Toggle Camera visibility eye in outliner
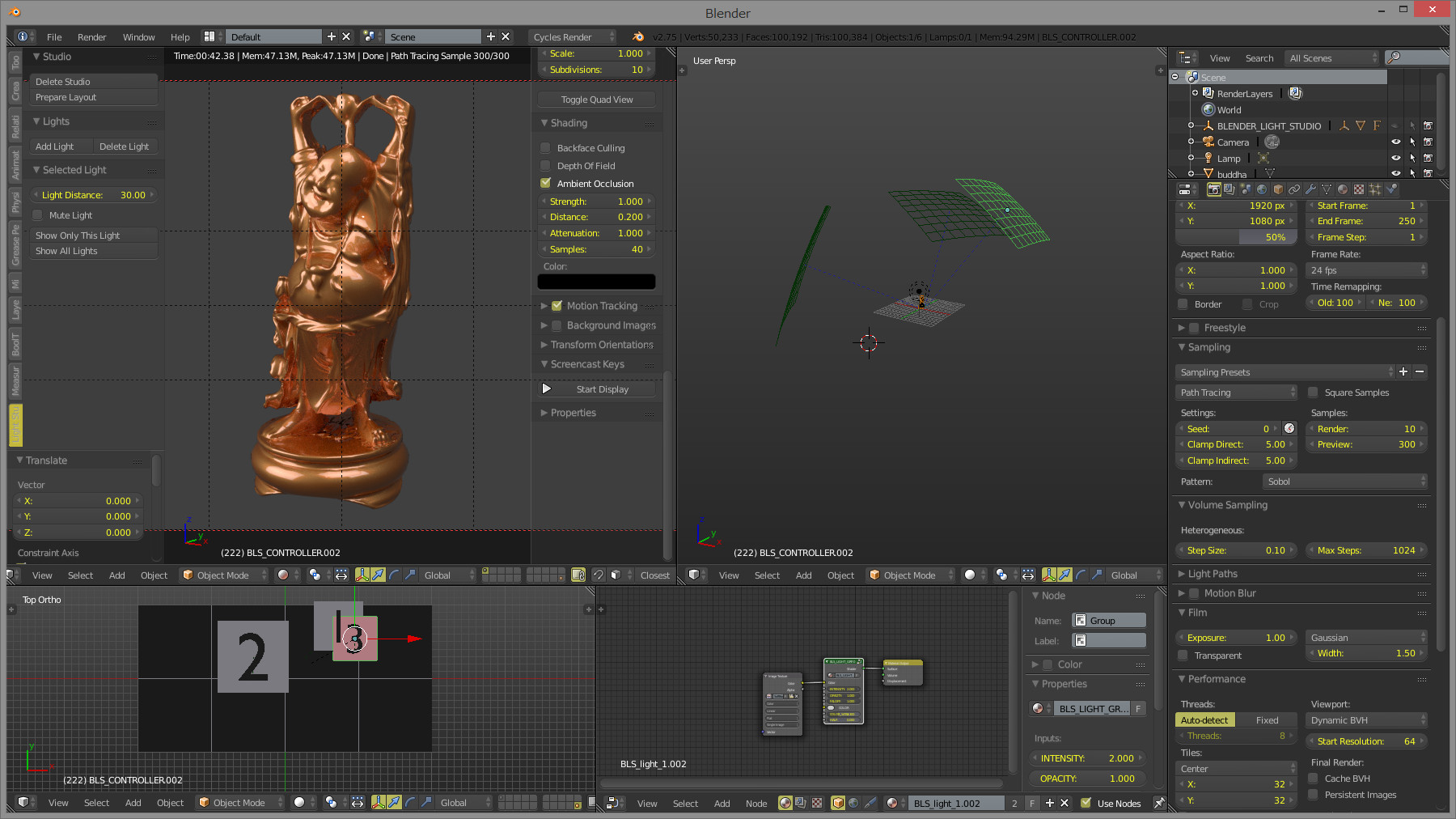 coord(1395,142)
